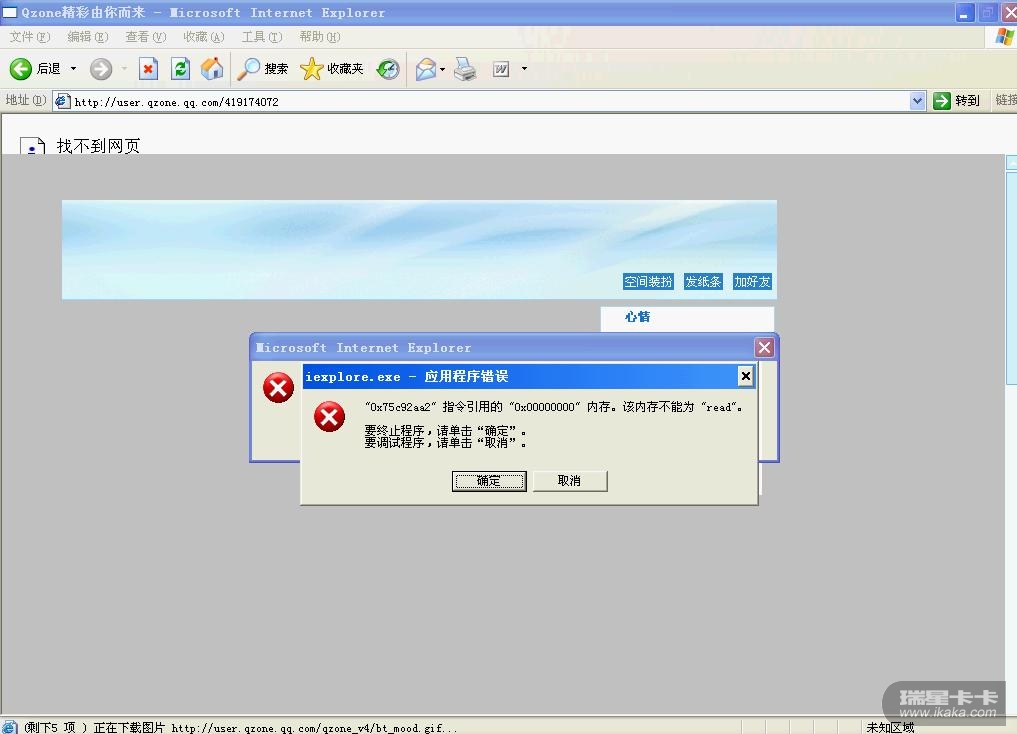Viewport: 1017px width, 734px height.
Task: Expand the address bar dropdown
Action: pos(917,101)
